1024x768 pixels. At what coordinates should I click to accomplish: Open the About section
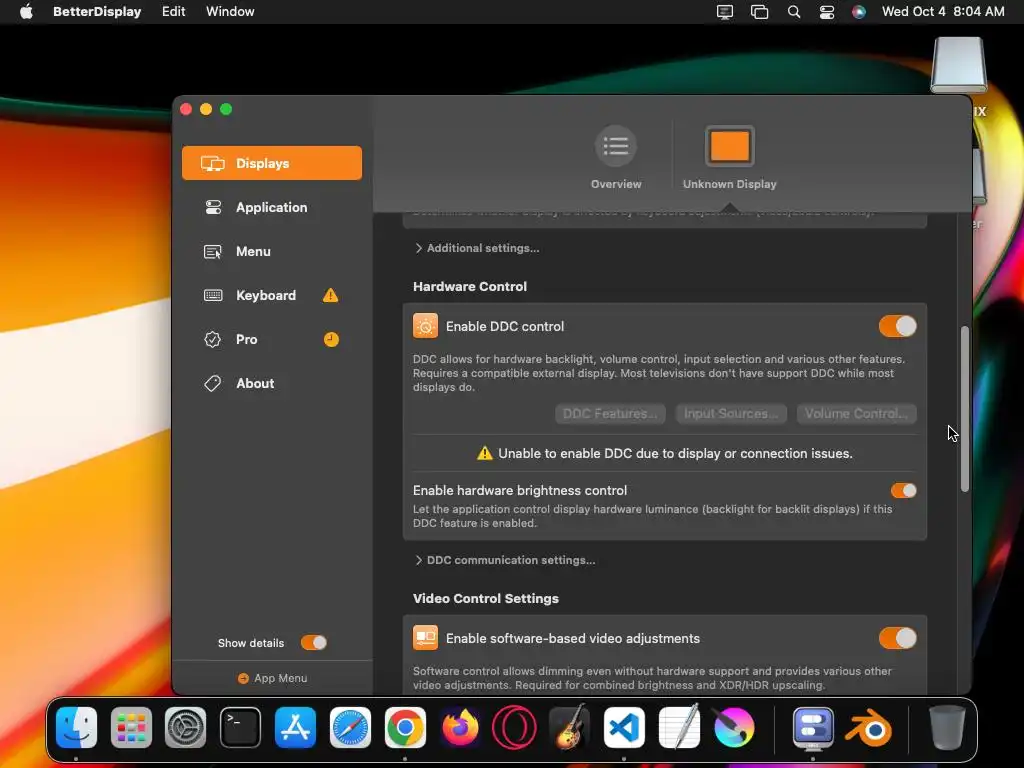click(272, 383)
